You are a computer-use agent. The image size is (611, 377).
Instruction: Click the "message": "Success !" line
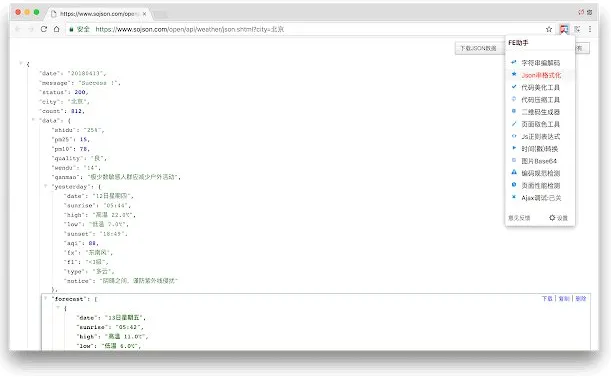[x=80, y=83]
